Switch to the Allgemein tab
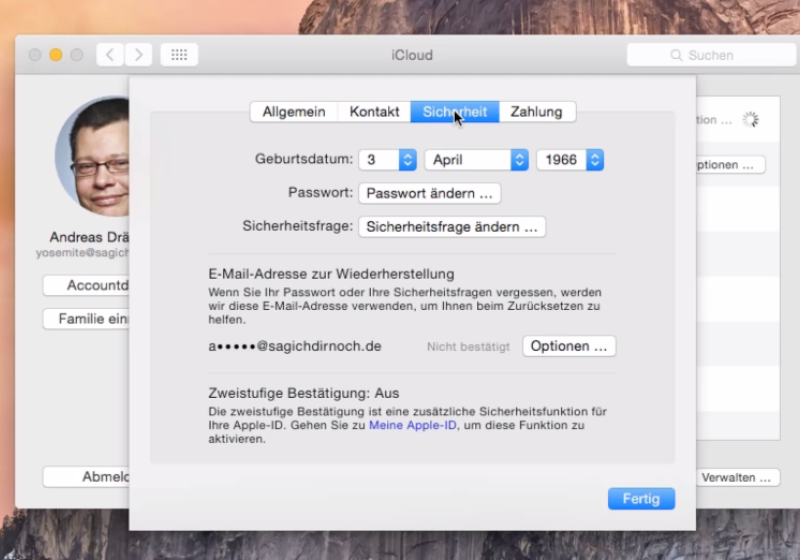 tap(294, 112)
